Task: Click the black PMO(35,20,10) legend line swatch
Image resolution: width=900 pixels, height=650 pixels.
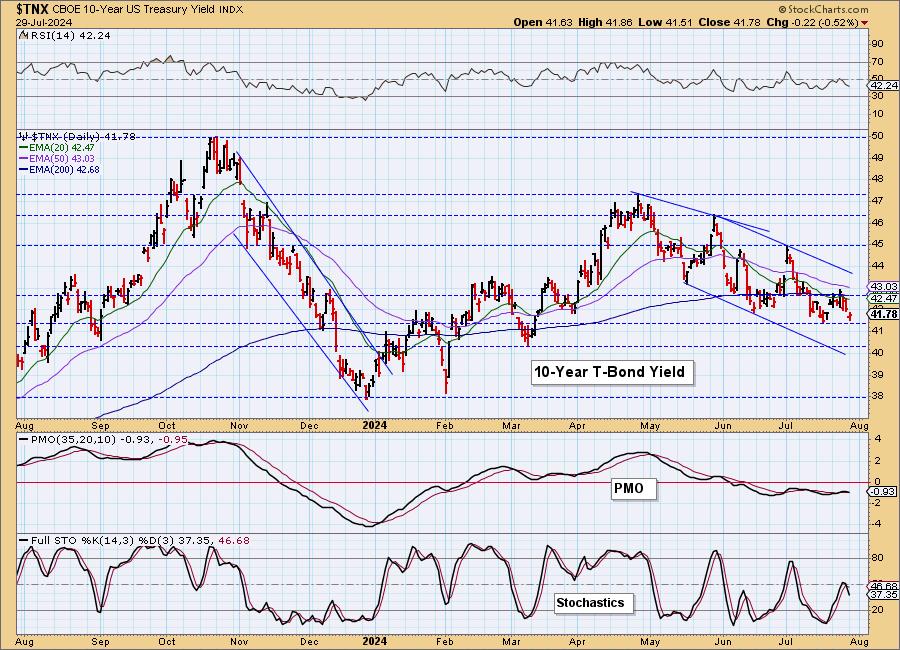Action: pyautogui.click(x=24, y=439)
